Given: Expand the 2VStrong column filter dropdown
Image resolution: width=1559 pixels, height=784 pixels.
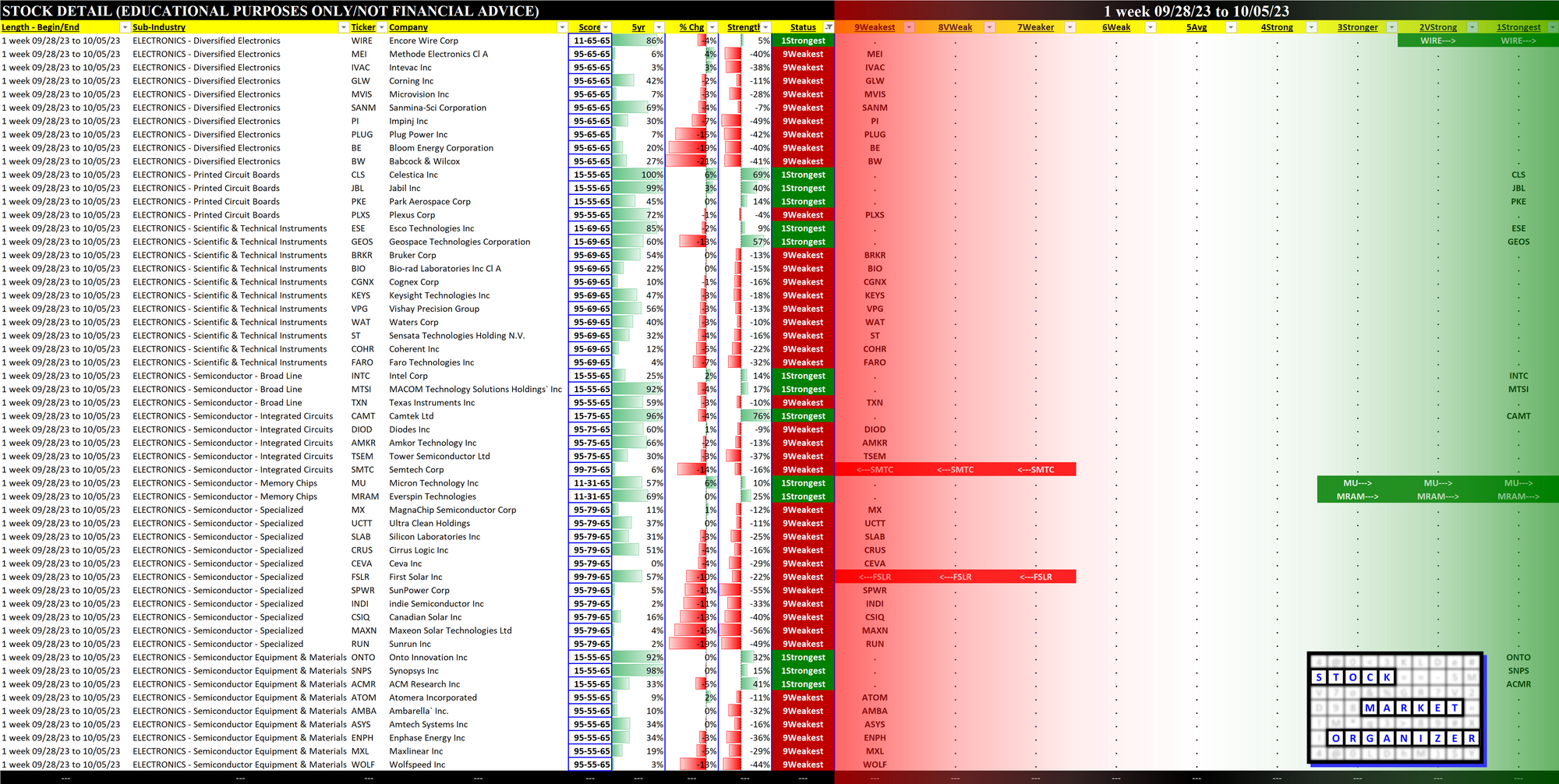Looking at the screenshot, I should click(x=1472, y=27).
